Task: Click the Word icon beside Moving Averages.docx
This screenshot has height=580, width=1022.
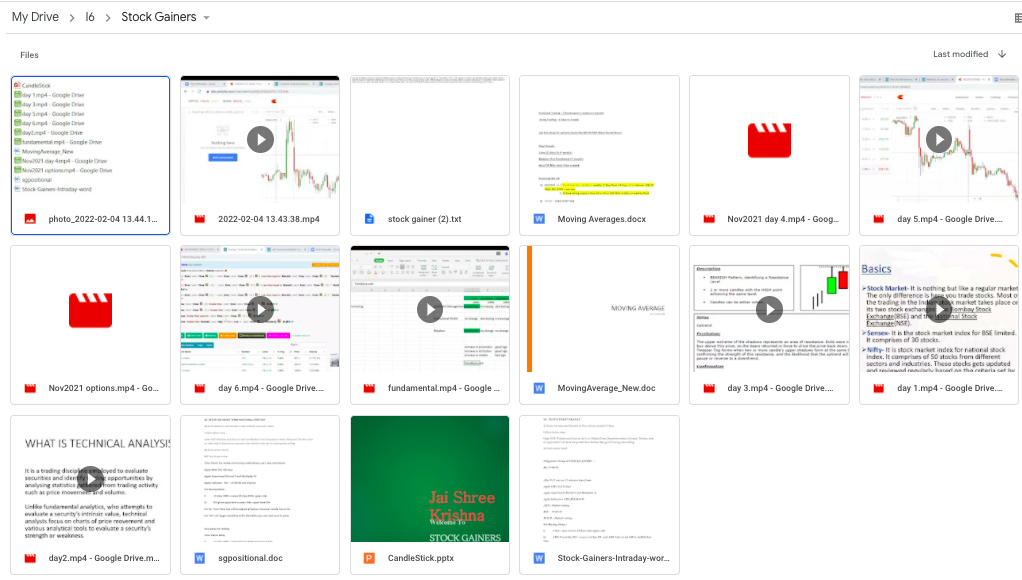Action: tap(539, 219)
